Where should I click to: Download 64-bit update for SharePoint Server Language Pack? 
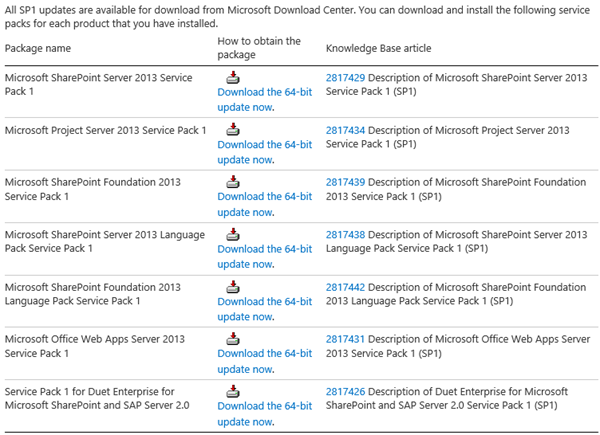[x=265, y=256]
